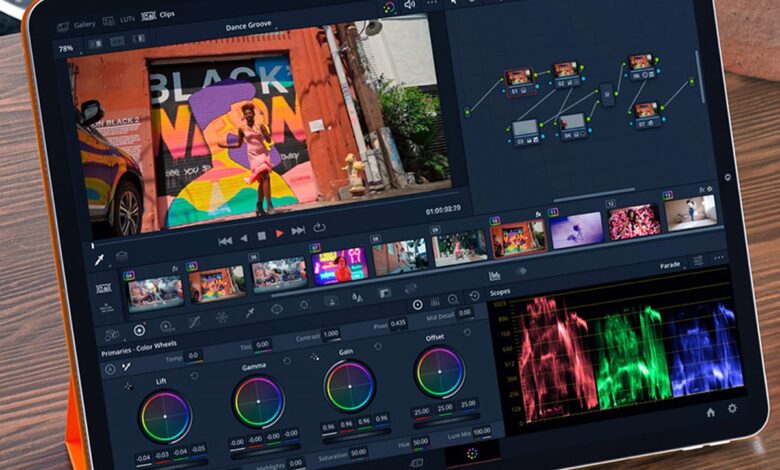The width and height of the screenshot is (780, 470).
Task: Select the highlighted clip thumbnail 10
Action: pyautogui.click(x=518, y=238)
